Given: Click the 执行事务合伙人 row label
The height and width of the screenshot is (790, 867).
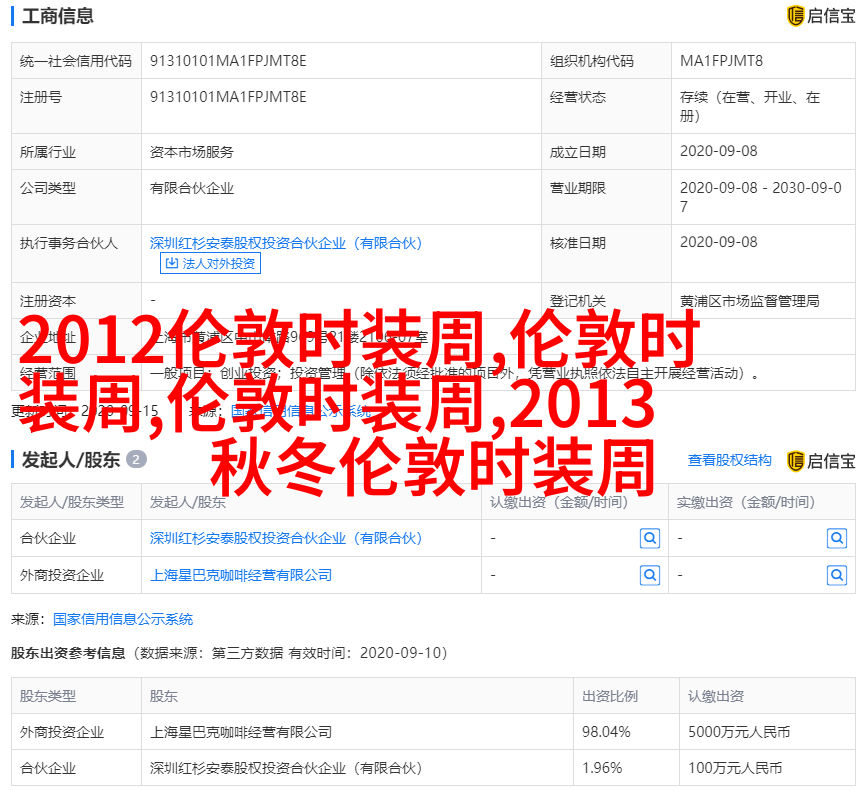Looking at the screenshot, I should pos(69,243).
